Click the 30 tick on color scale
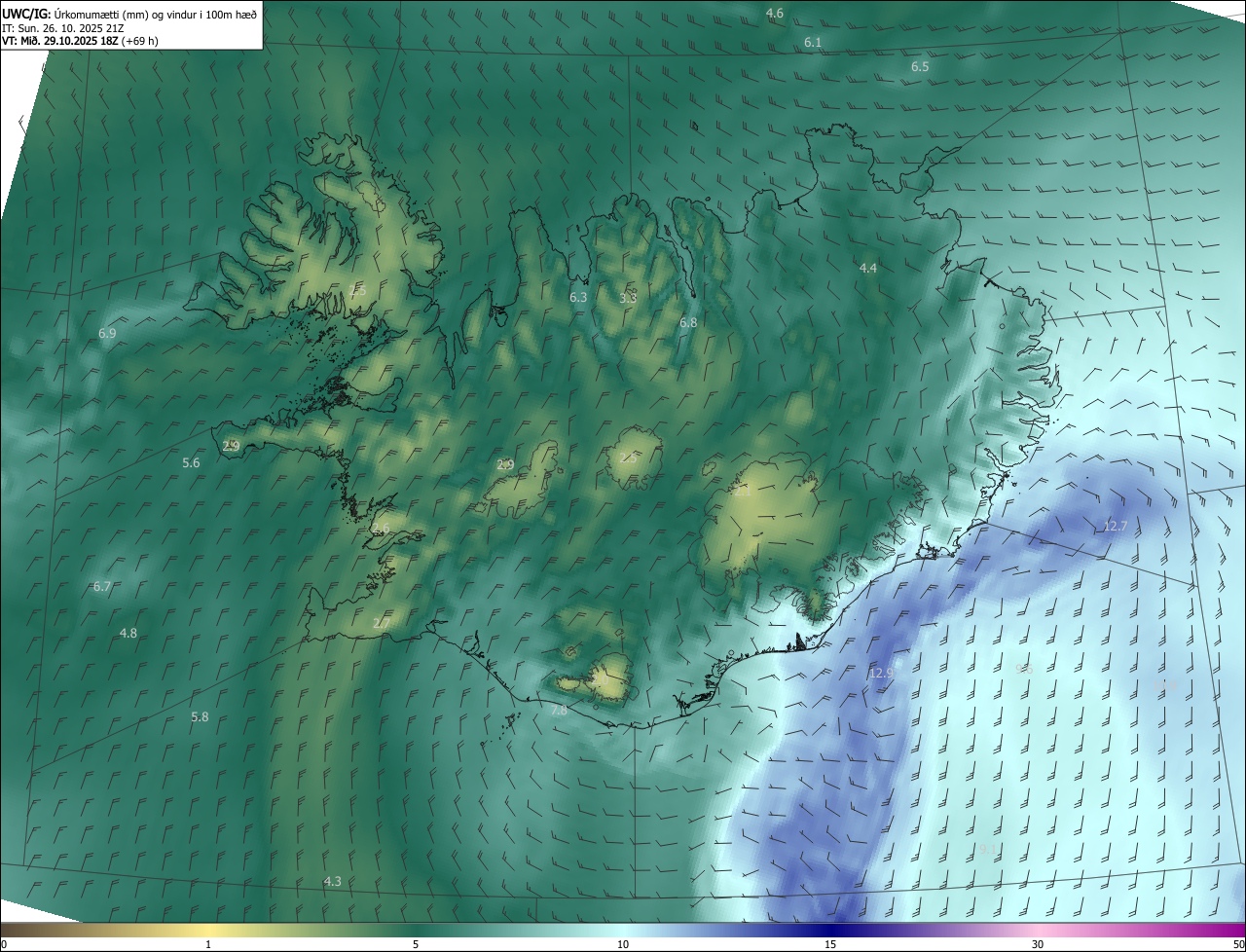The width and height of the screenshot is (1246, 952). 1038,944
